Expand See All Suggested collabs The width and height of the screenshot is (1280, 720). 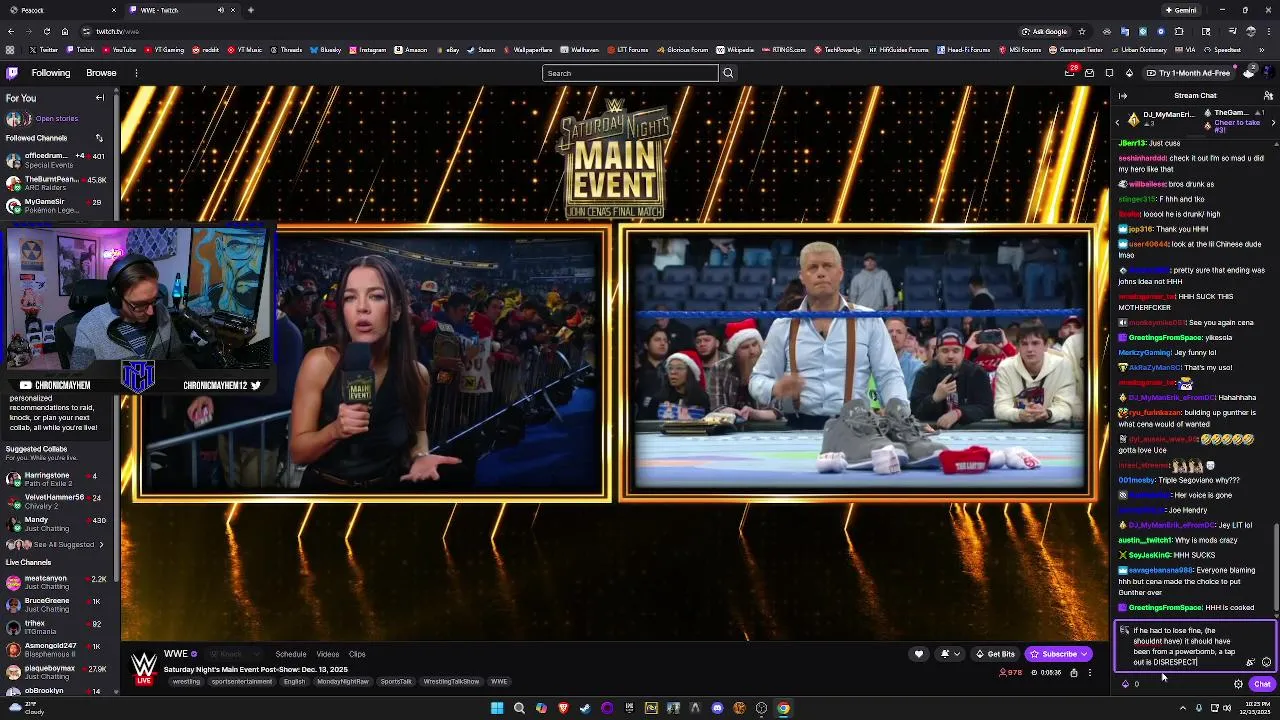click(55, 545)
